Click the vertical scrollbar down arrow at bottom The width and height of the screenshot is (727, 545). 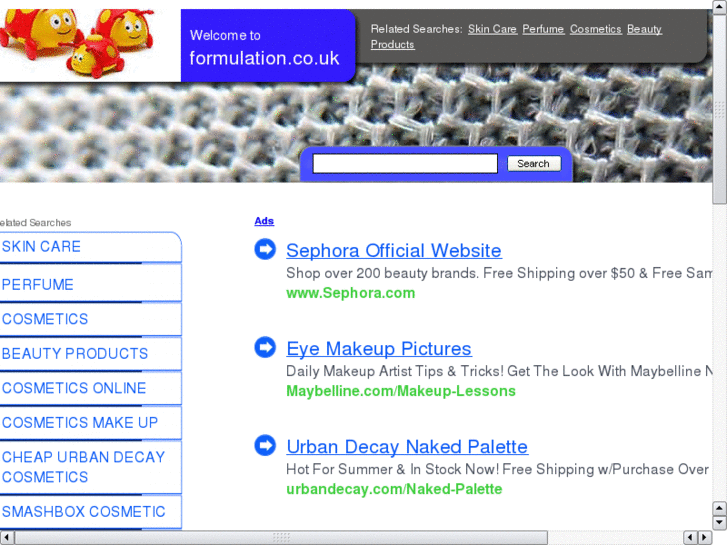coord(720,523)
